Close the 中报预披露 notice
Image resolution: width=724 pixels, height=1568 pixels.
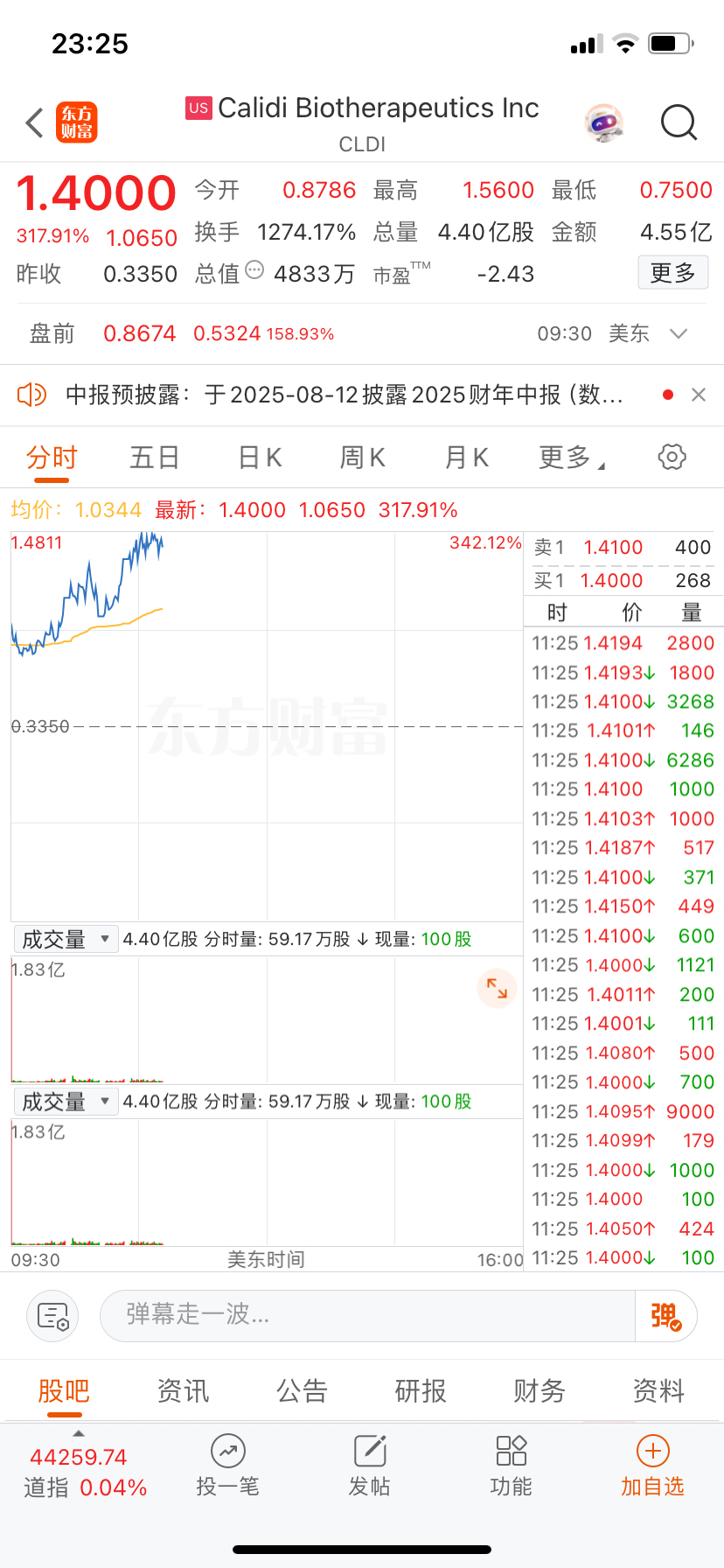pyautogui.click(x=699, y=395)
